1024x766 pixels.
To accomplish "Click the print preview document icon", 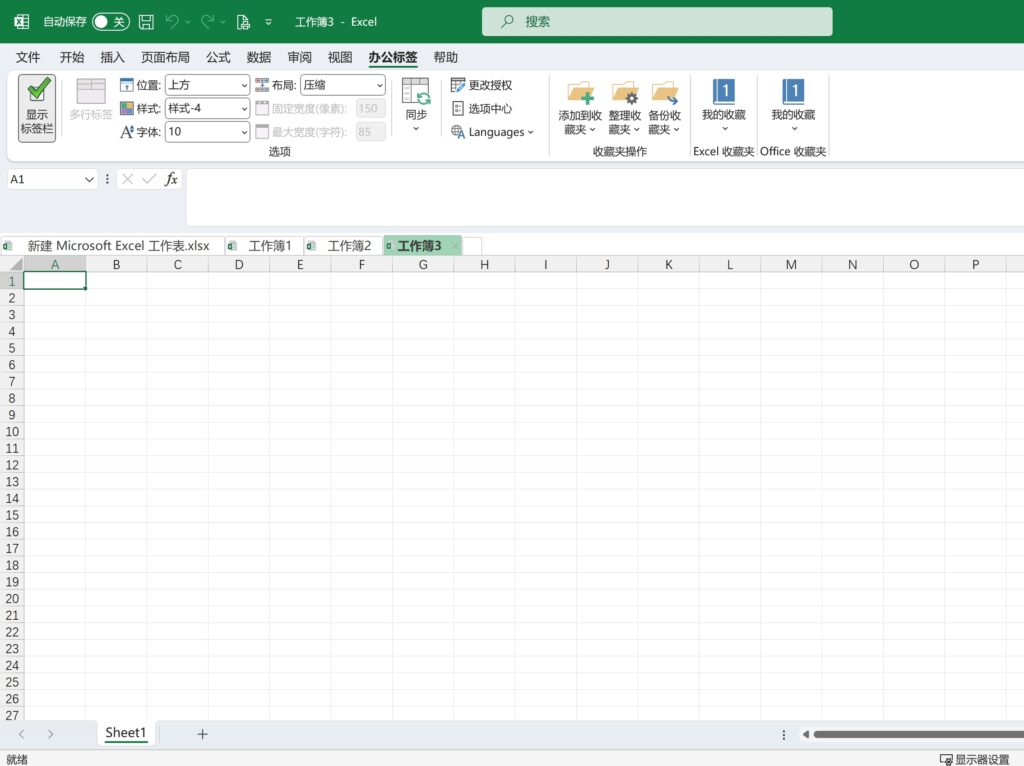I will click(x=243, y=22).
